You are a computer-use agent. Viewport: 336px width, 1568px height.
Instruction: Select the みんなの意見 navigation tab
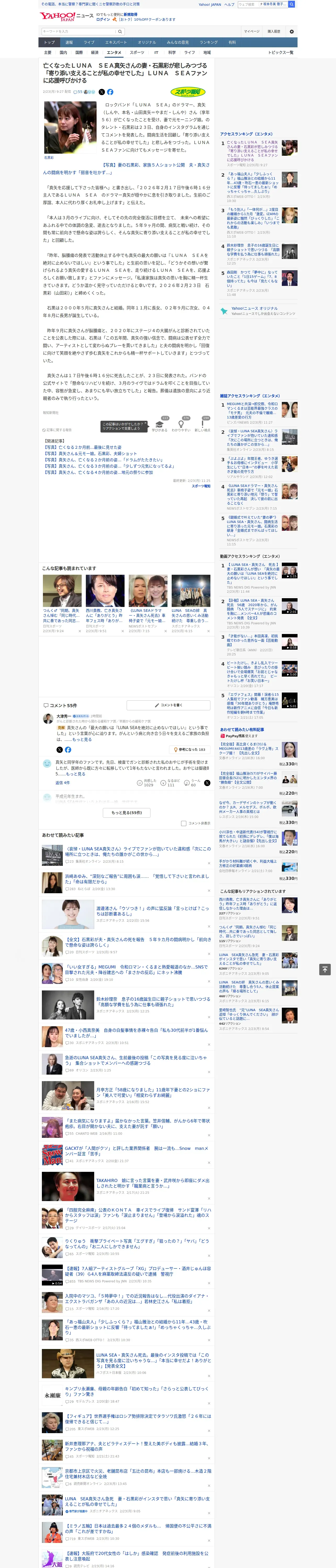(x=178, y=43)
